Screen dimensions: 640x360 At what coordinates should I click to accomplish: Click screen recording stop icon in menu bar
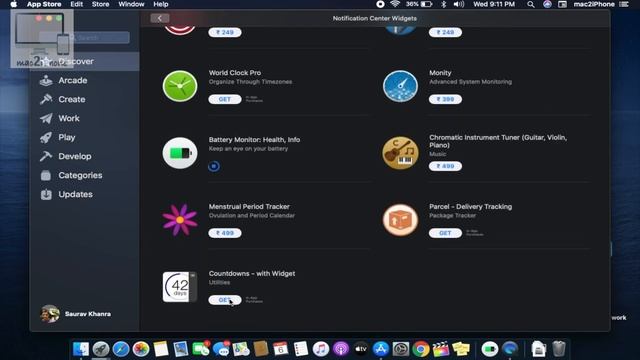tap(380, 4)
